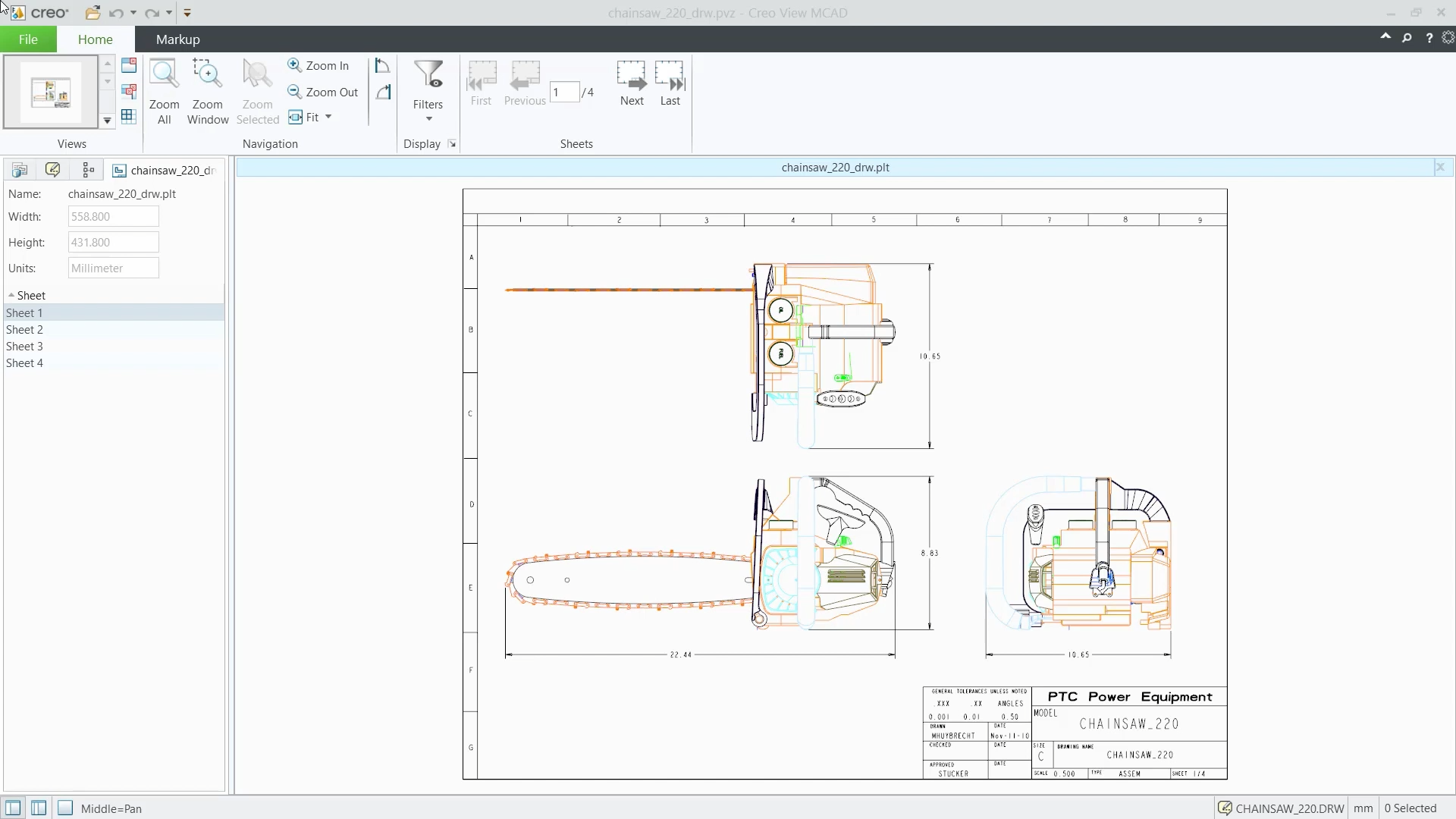1456x819 pixels.
Task: Select Sheet 1 in the list
Action: pyautogui.click(x=114, y=313)
